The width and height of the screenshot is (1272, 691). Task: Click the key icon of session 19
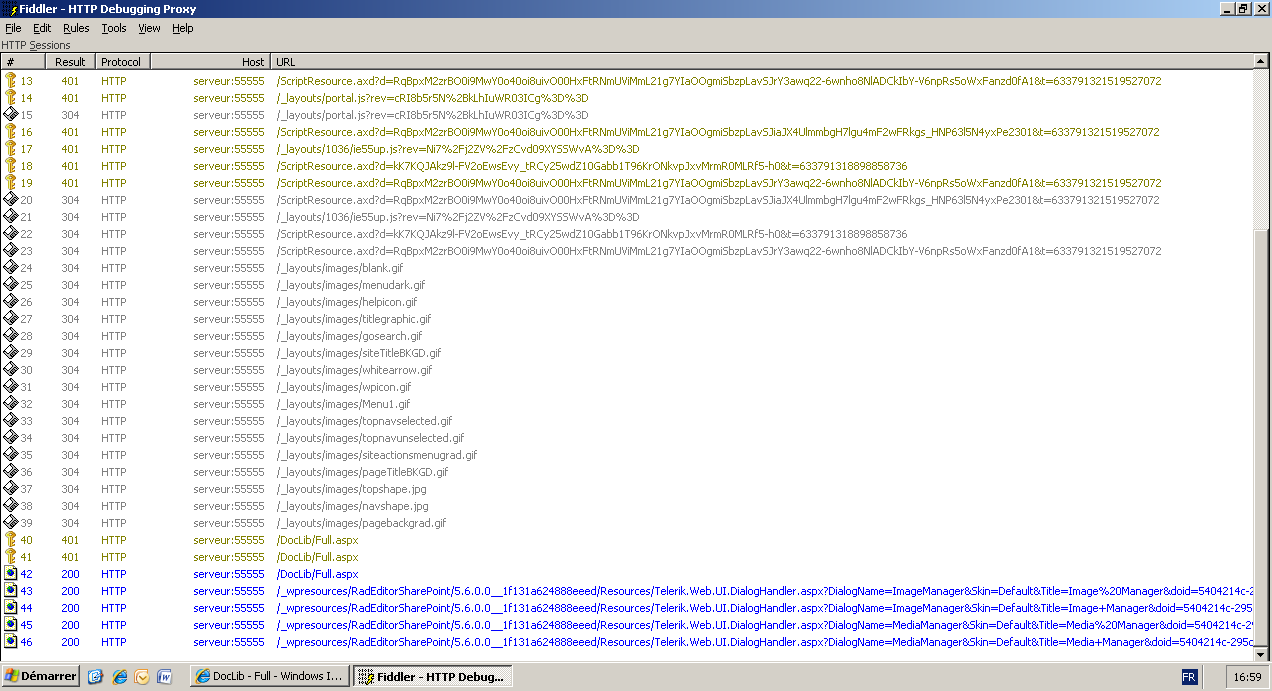(10, 183)
